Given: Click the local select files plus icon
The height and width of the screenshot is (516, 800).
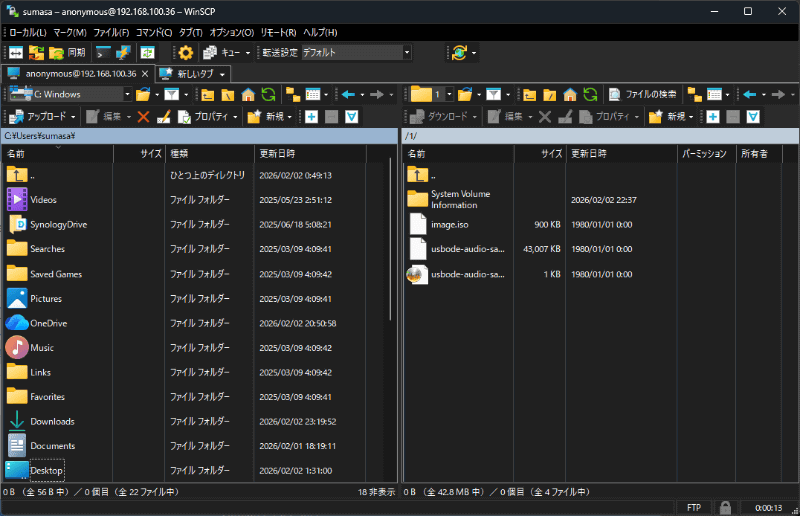Looking at the screenshot, I should [311, 117].
